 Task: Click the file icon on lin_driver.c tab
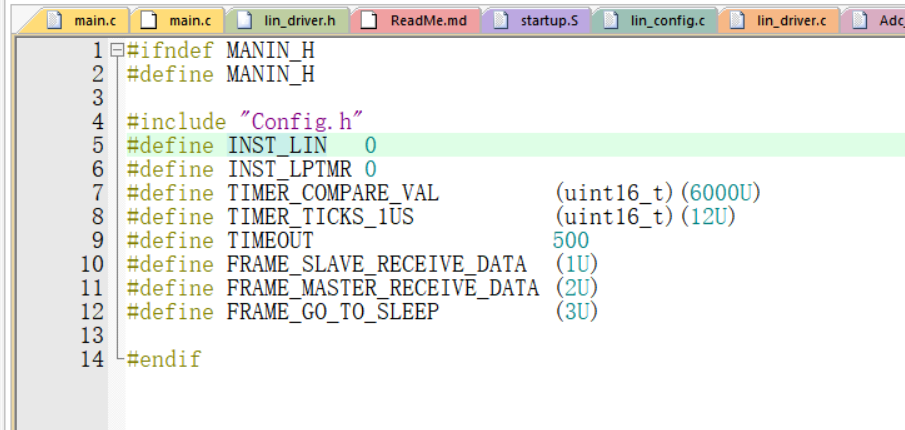click(737, 21)
